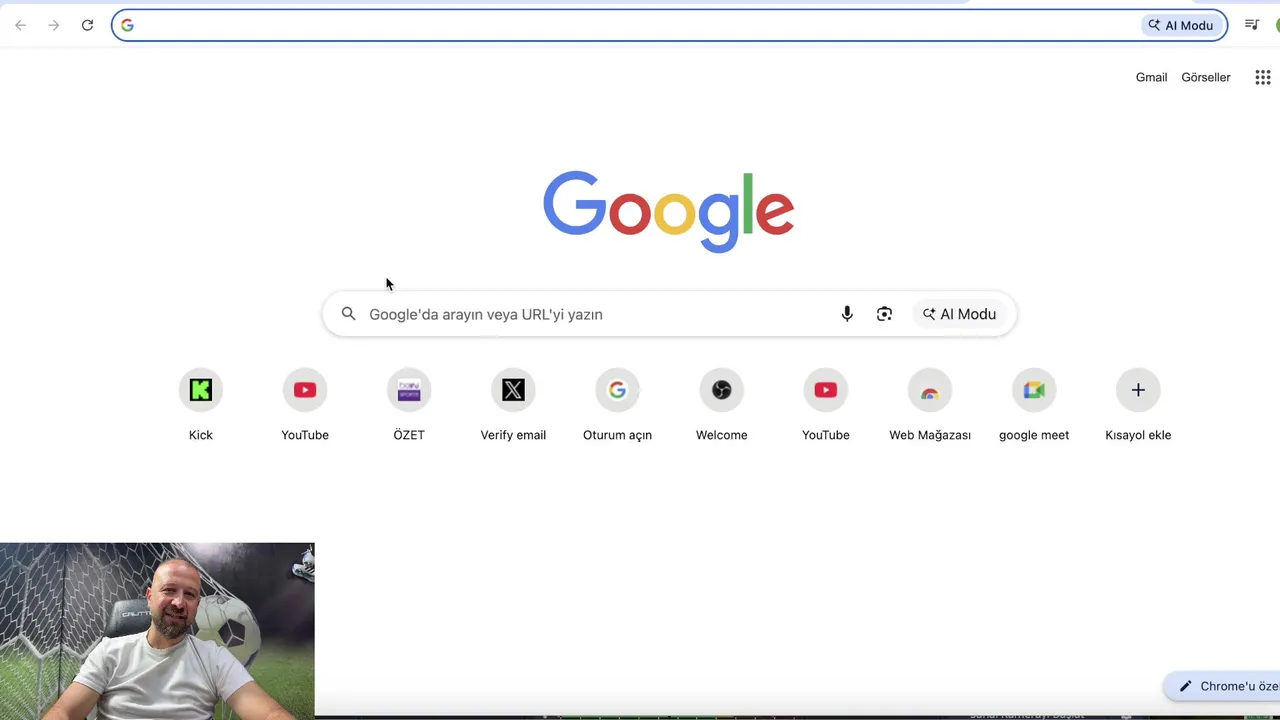Open the Verify email X shortcut
The width and height of the screenshot is (1280, 720).
coord(513,404)
